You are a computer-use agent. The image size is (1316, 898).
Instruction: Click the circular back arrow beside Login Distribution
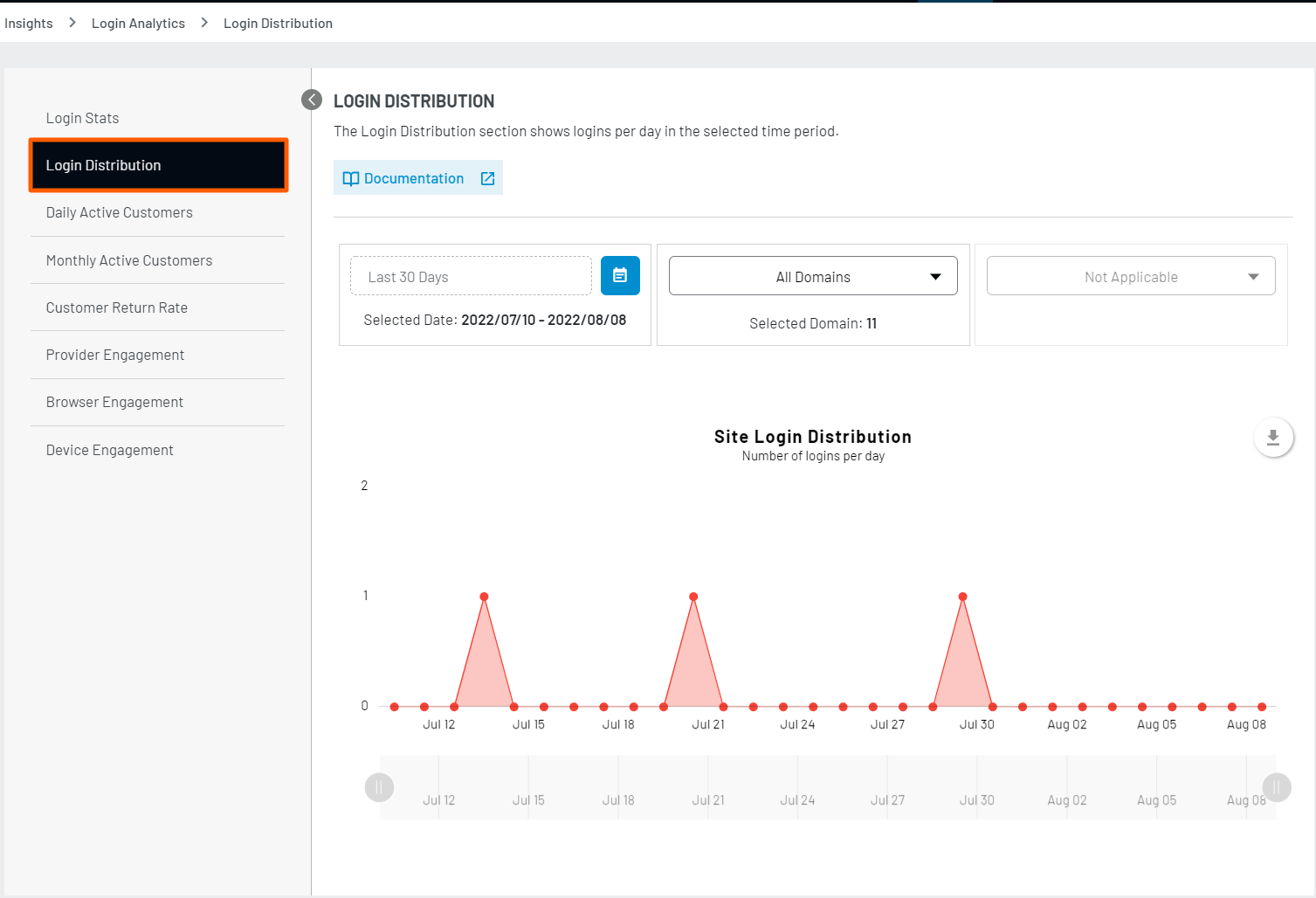tap(311, 100)
